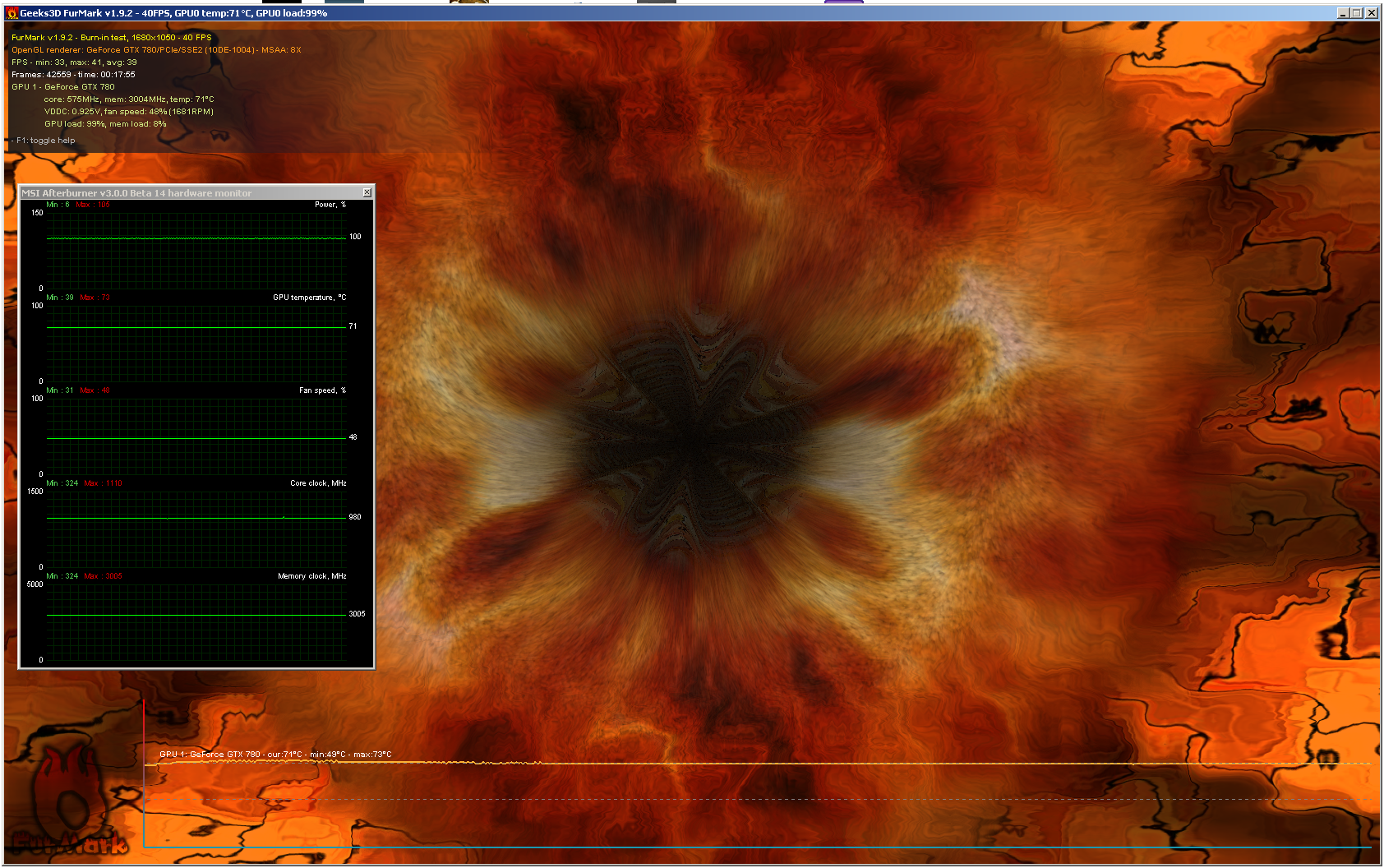Close the Geeks3D FurMark window
Viewport: 1384px width, 868px height.
tap(1372, 13)
